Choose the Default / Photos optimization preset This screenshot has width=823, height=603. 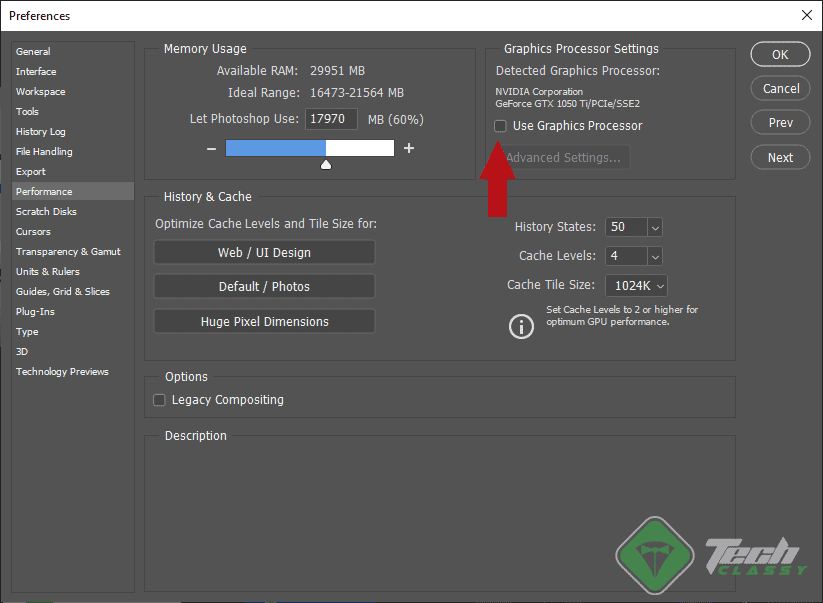(263, 286)
